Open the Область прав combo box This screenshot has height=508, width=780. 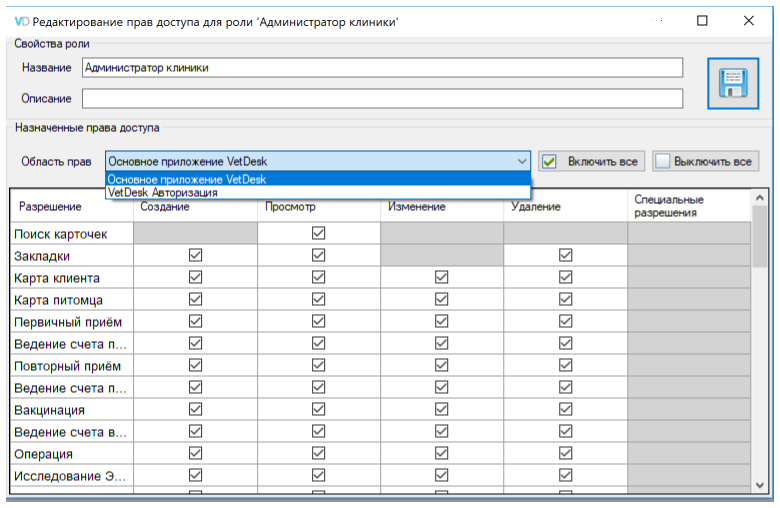click(318, 161)
